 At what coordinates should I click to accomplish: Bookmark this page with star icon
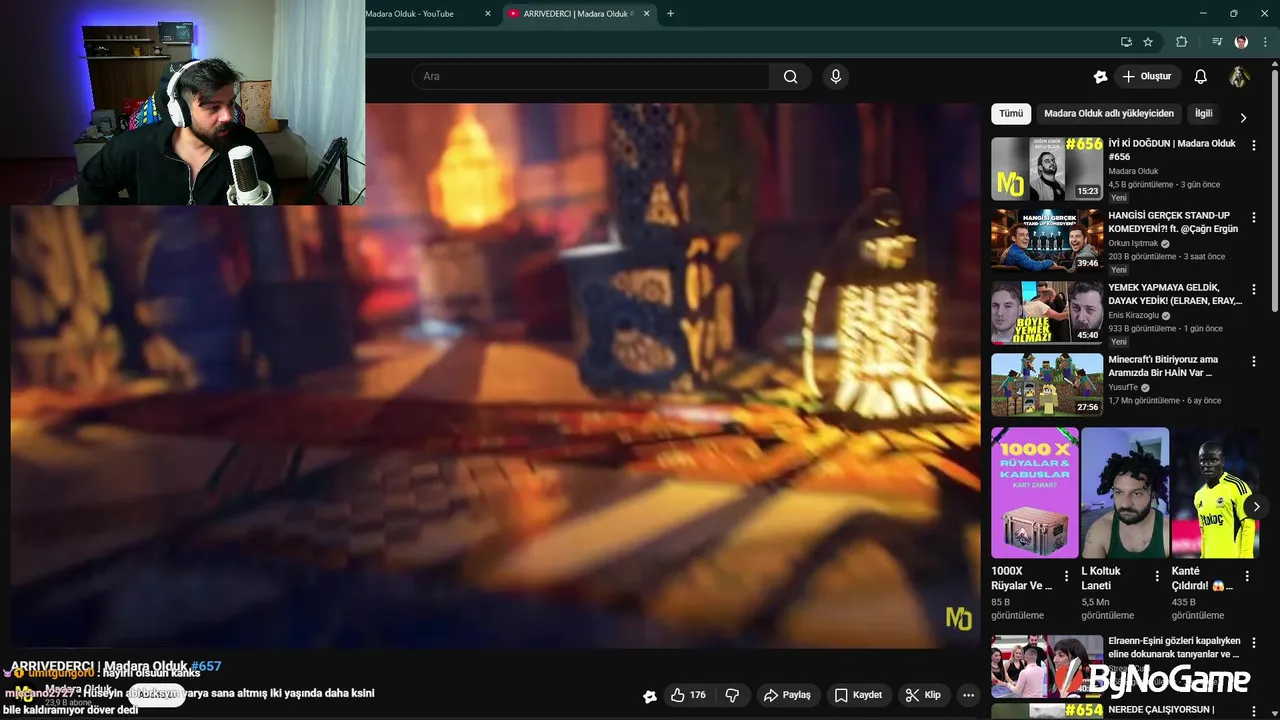tap(1148, 42)
